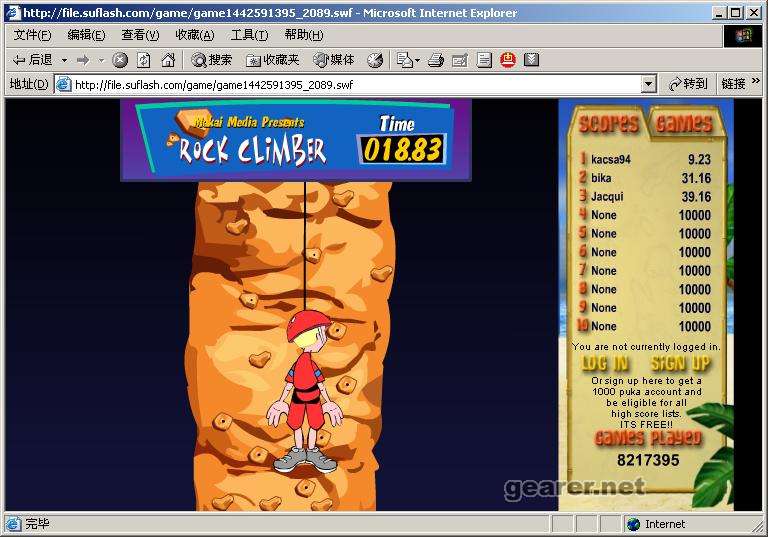Open the 搜索 search panel

(212, 60)
